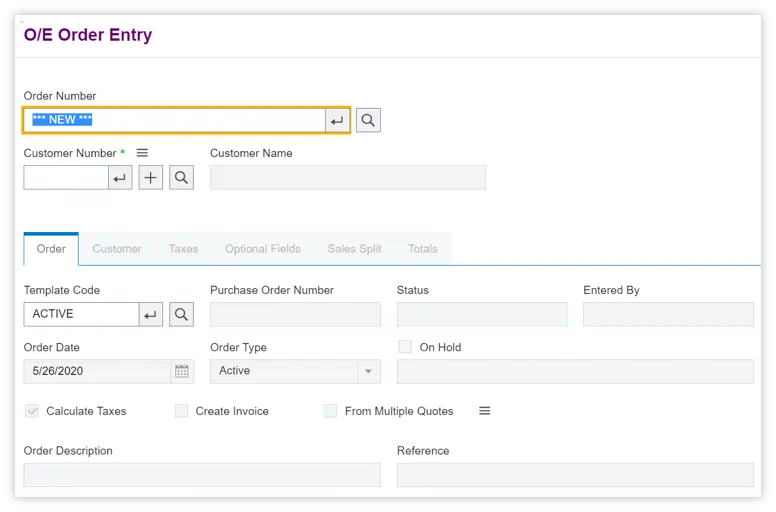776x512 pixels.
Task: Tick the From Multiple Quotes checkbox
Action: 330,411
